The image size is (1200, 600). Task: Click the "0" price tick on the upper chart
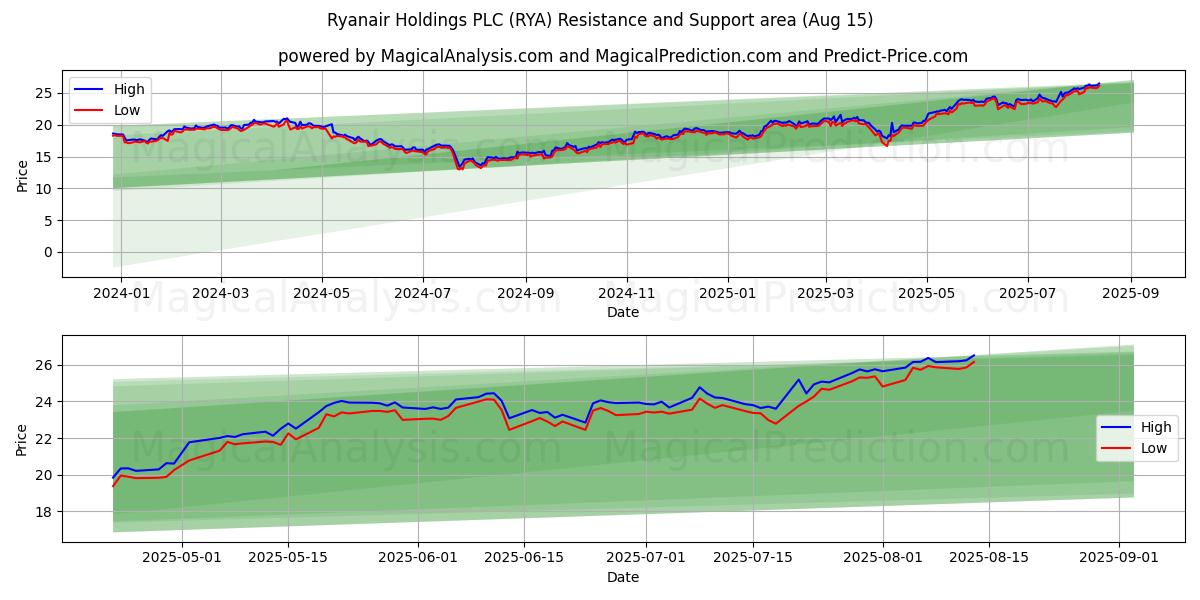49,252
